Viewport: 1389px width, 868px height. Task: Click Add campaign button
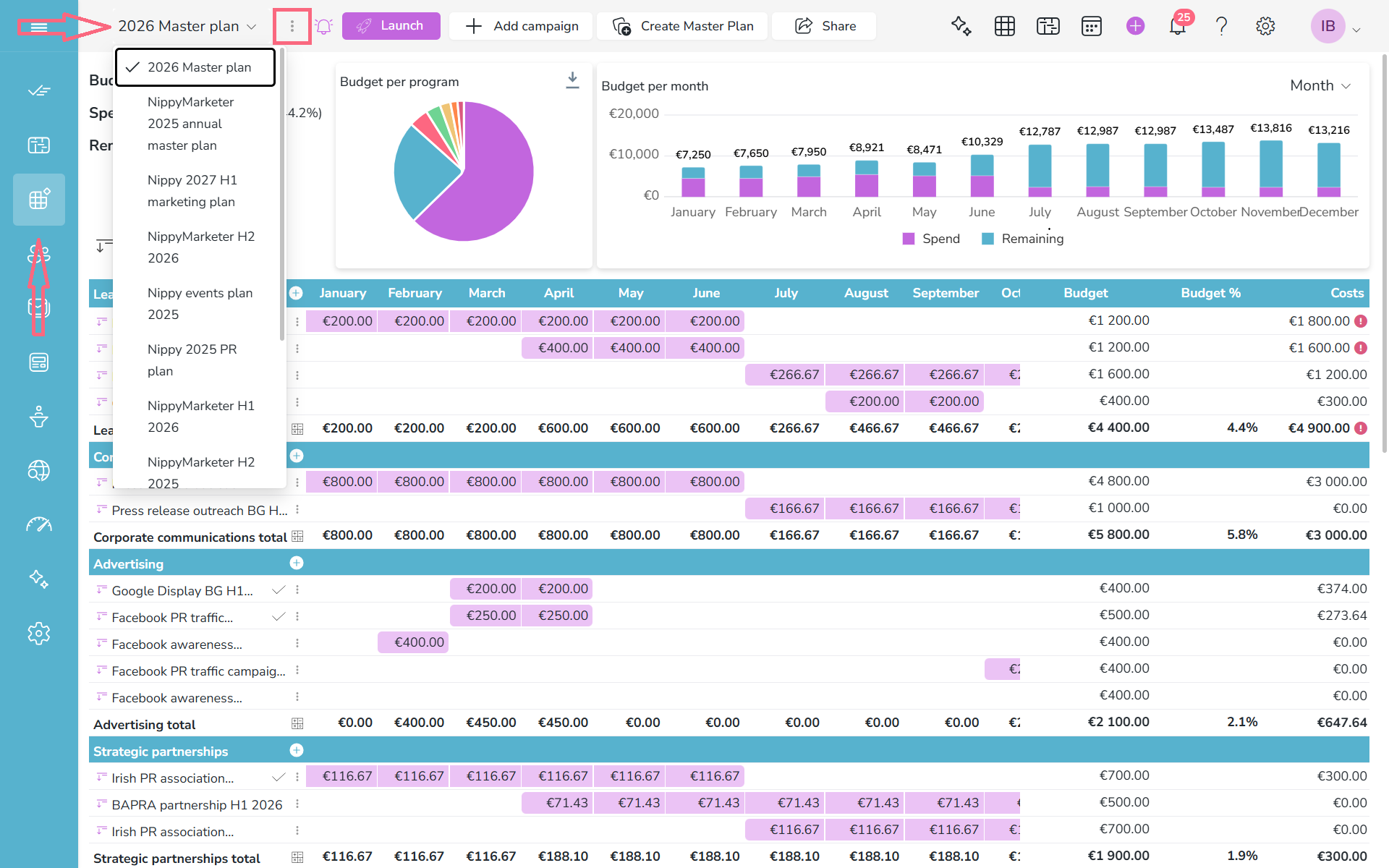[522, 26]
